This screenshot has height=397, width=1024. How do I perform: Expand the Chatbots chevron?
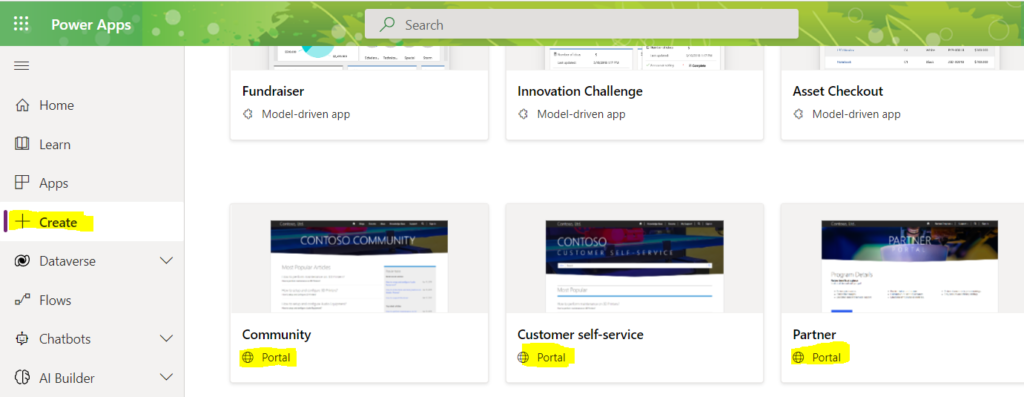point(167,338)
